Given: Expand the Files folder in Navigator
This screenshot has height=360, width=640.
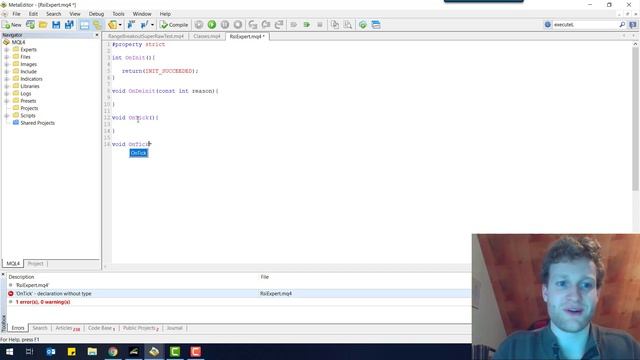Looking at the screenshot, I should [x=7, y=57].
